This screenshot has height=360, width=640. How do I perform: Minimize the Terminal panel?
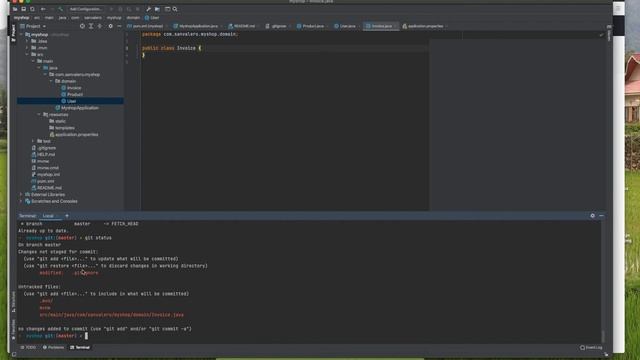point(602,216)
